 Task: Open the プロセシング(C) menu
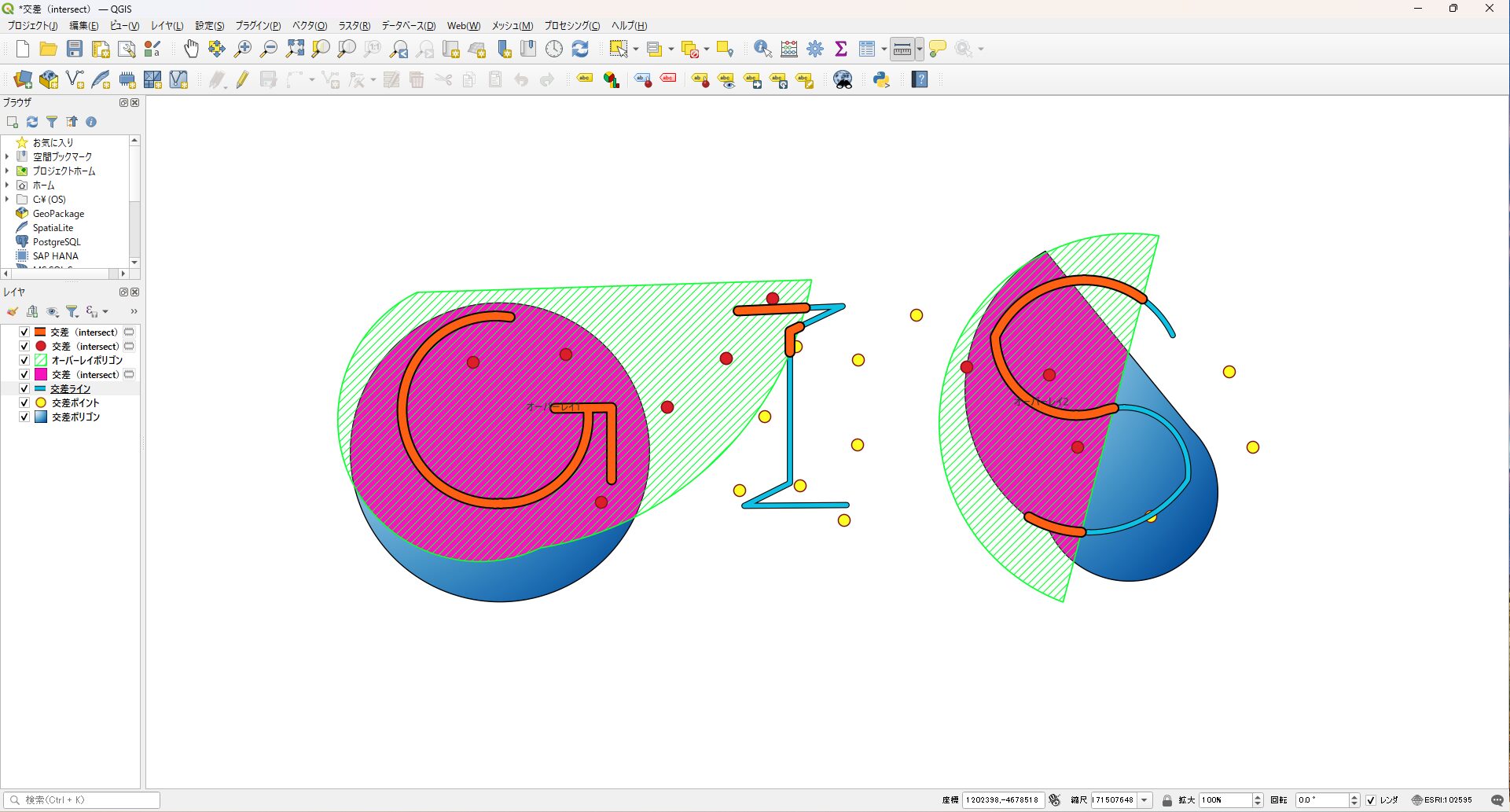coord(571,26)
